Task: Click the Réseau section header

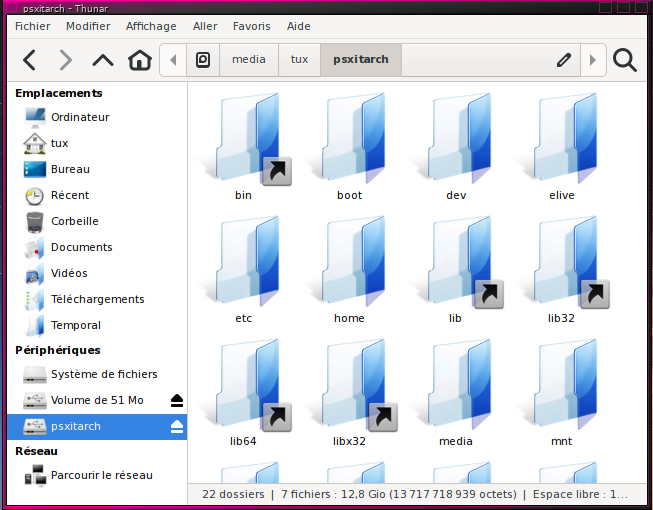Action: (37, 451)
